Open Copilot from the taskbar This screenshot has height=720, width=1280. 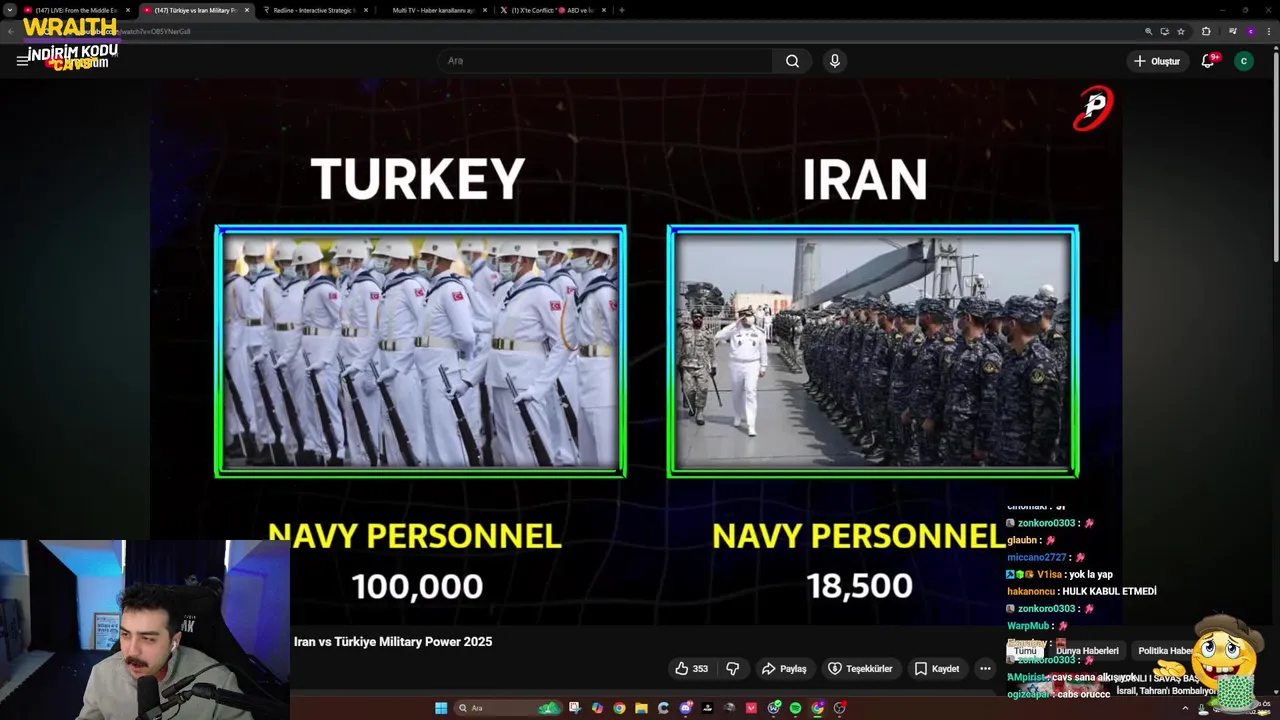597,708
